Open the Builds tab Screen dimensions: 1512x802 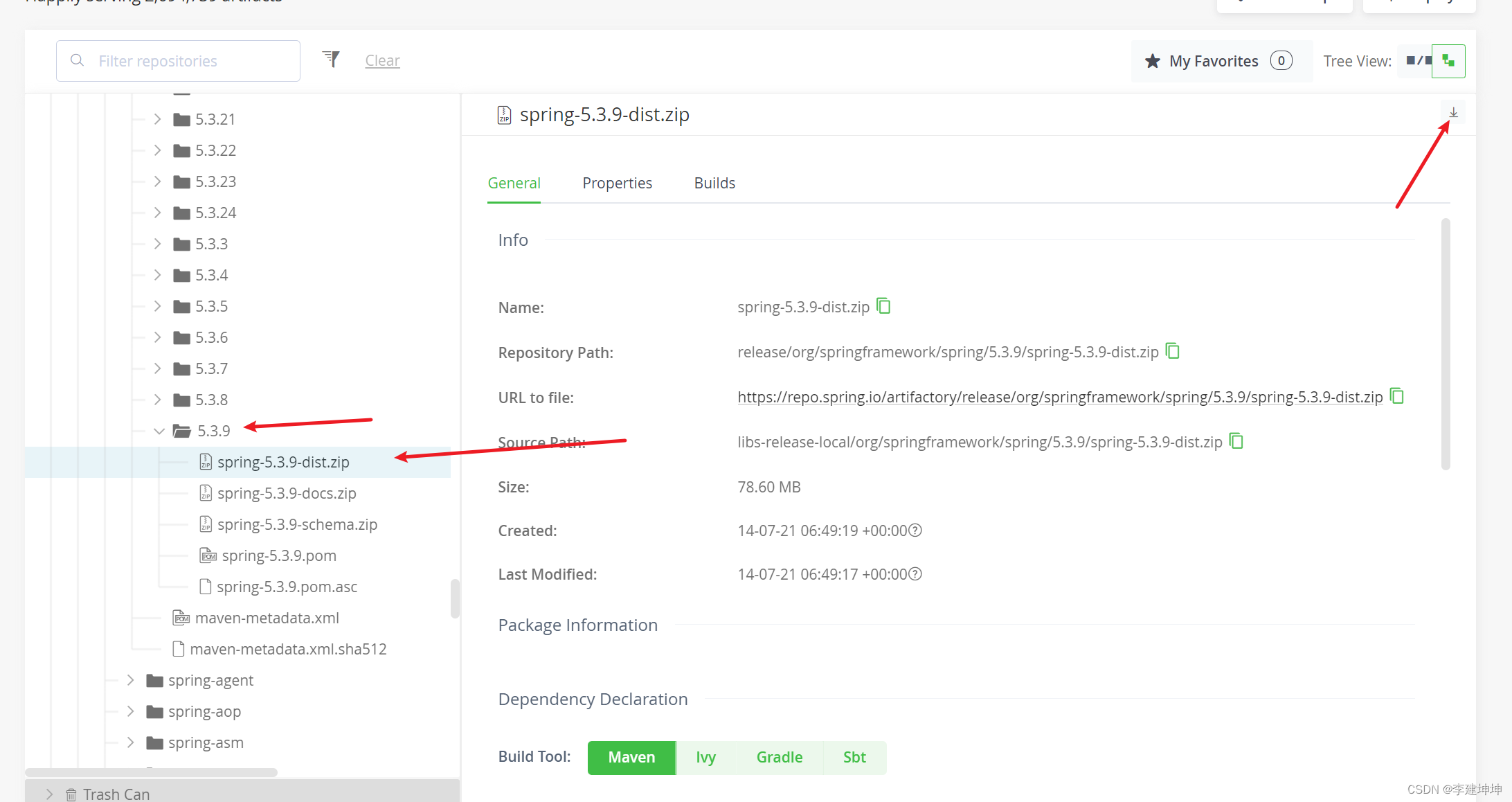(714, 183)
